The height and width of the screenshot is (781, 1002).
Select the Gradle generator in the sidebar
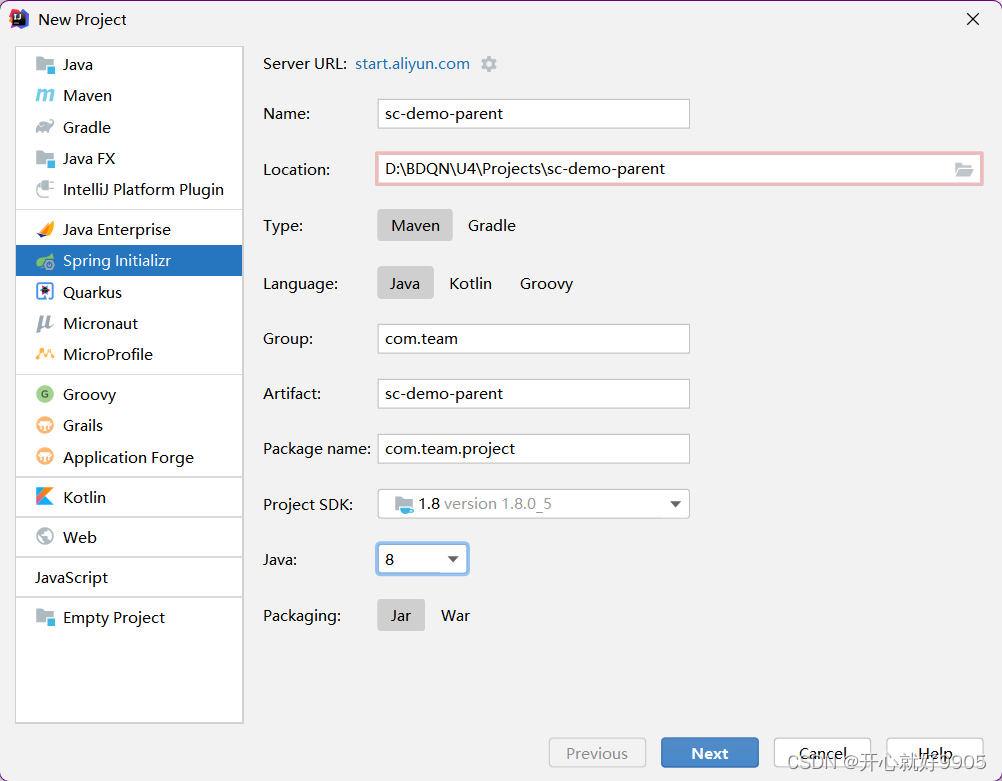point(45,127)
